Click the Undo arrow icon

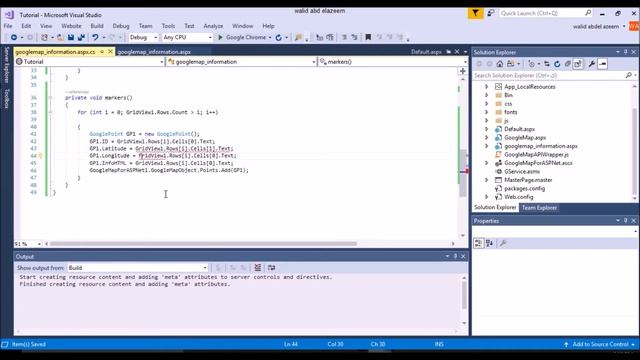tap(95, 38)
